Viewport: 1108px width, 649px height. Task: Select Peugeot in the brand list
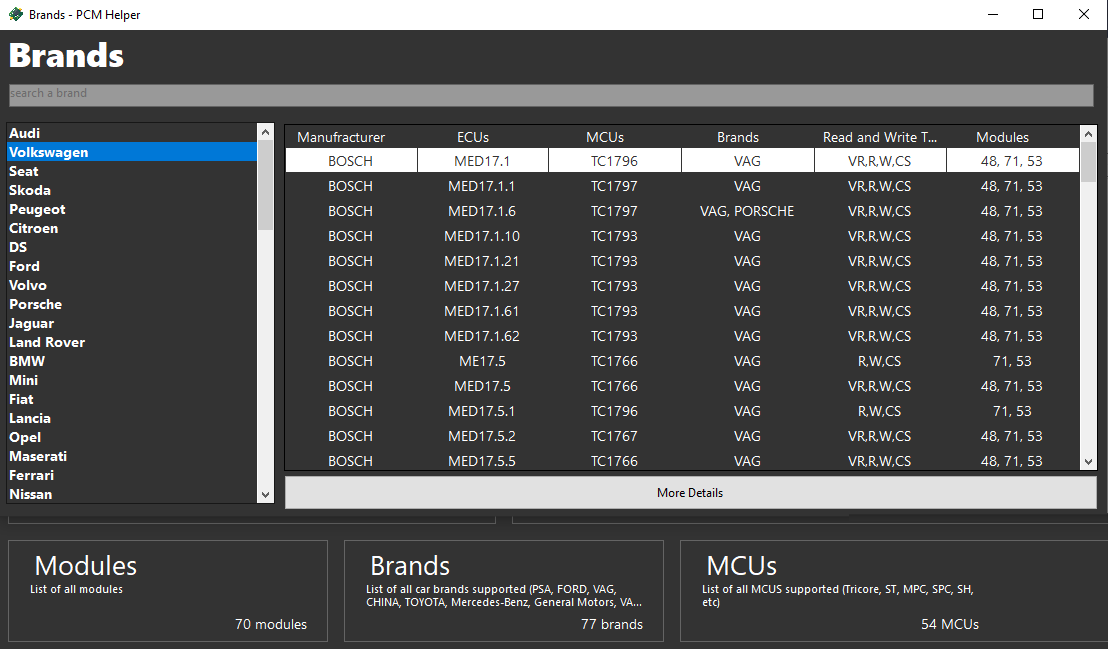pyautogui.click(x=132, y=209)
